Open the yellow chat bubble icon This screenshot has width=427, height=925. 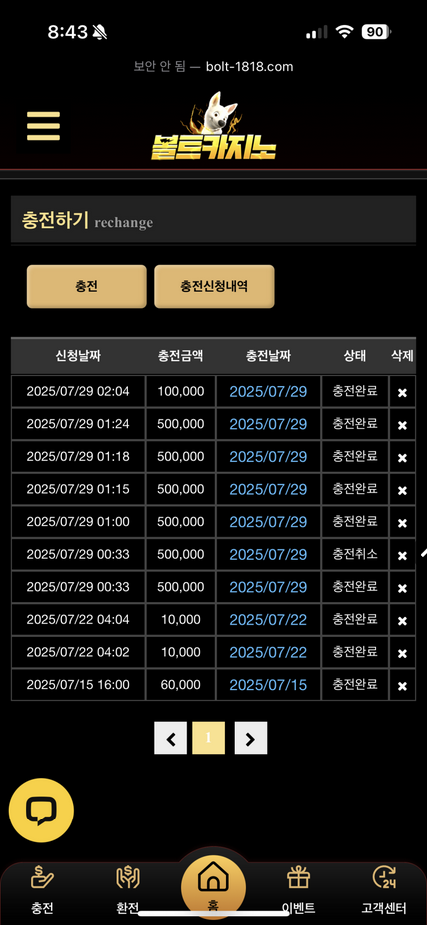click(x=41, y=810)
